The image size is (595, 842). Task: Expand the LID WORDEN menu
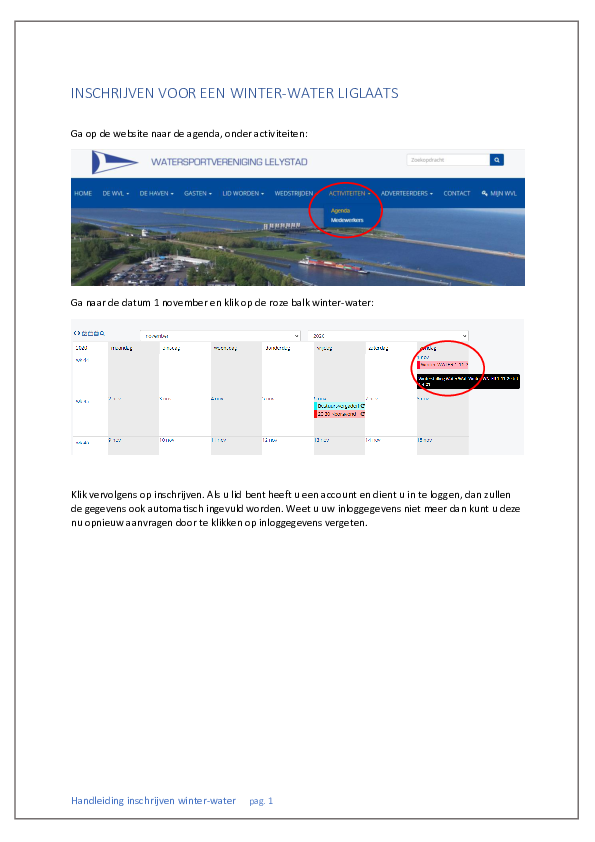coord(243,193)
